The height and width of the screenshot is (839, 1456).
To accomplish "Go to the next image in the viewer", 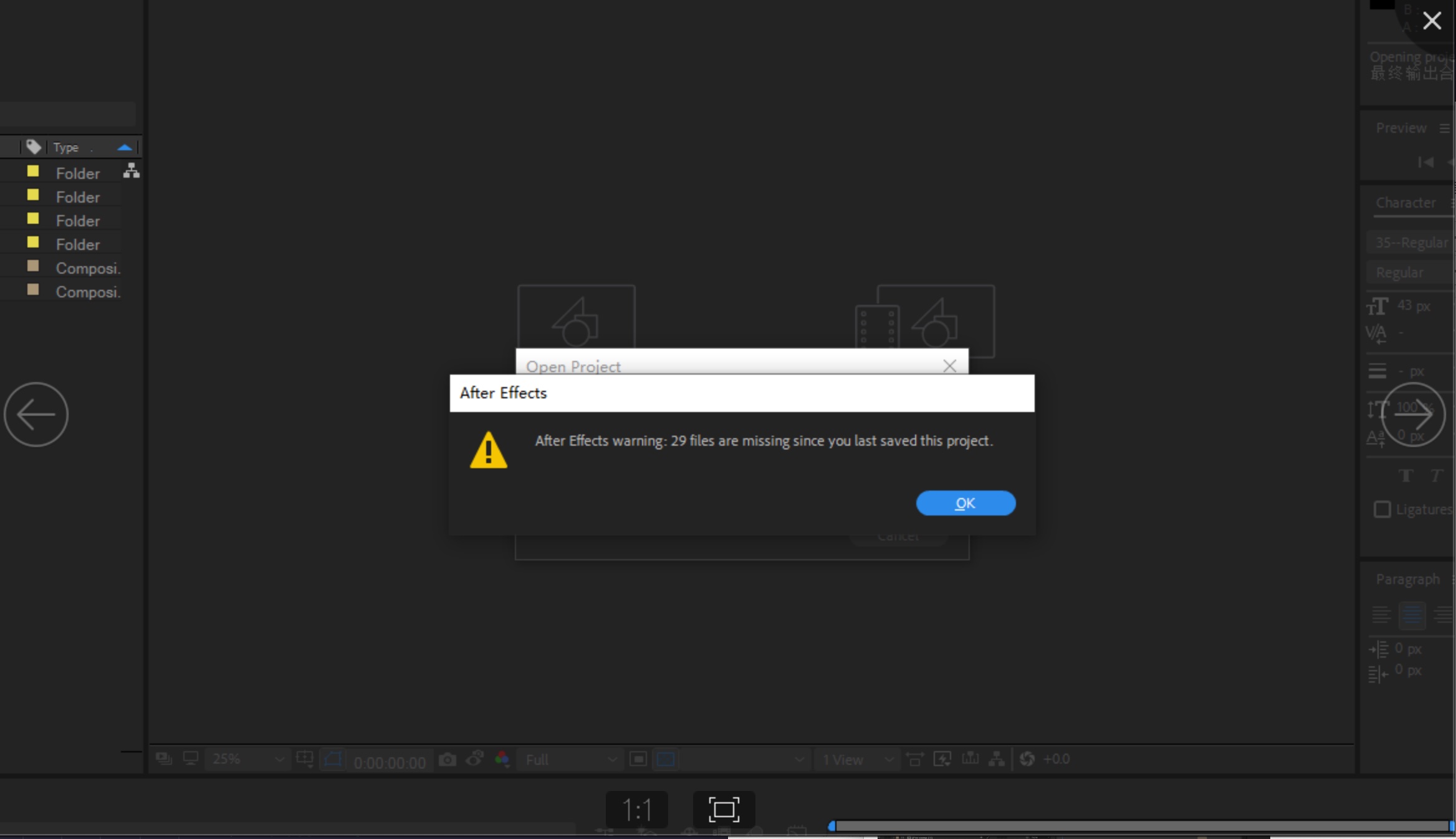I will (x=1413, y=415).
